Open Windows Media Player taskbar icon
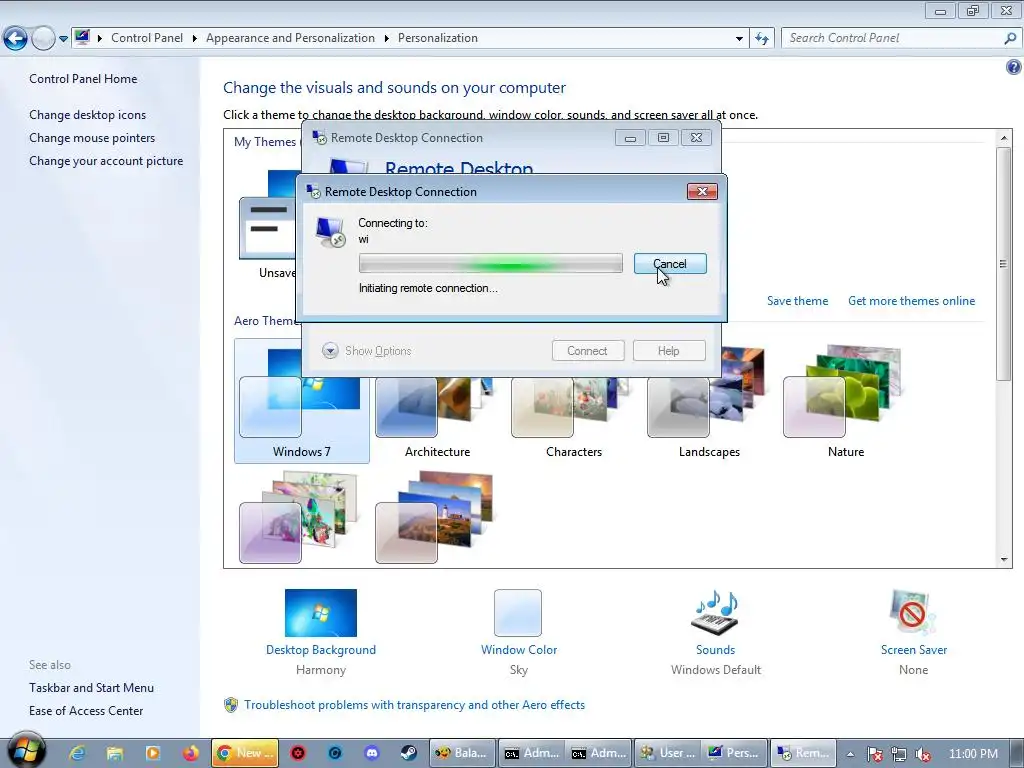This screenshot has height=768, width=1024. [x=153, y=753]
